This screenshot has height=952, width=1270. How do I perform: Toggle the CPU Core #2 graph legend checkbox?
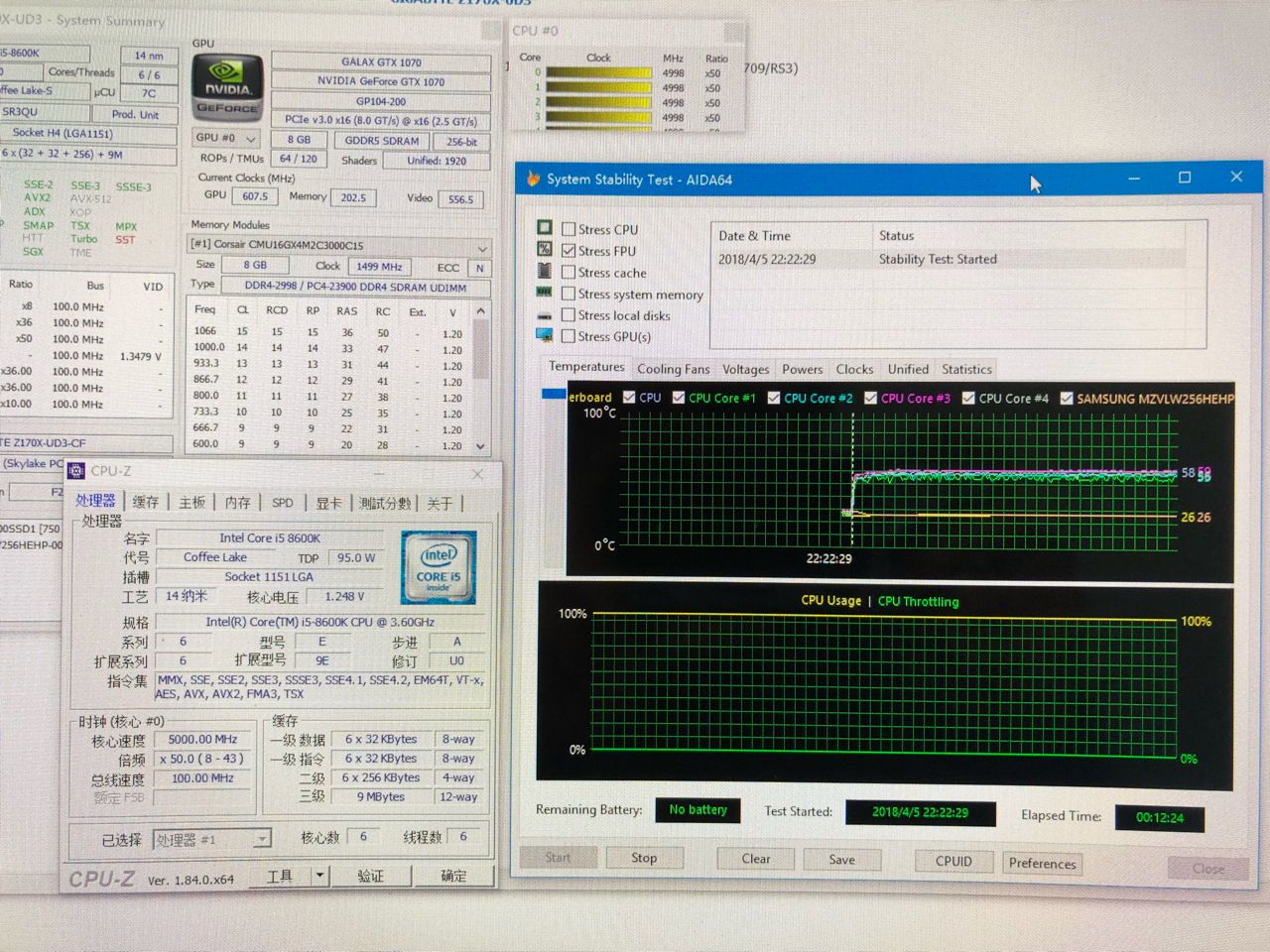coord(776,398)
